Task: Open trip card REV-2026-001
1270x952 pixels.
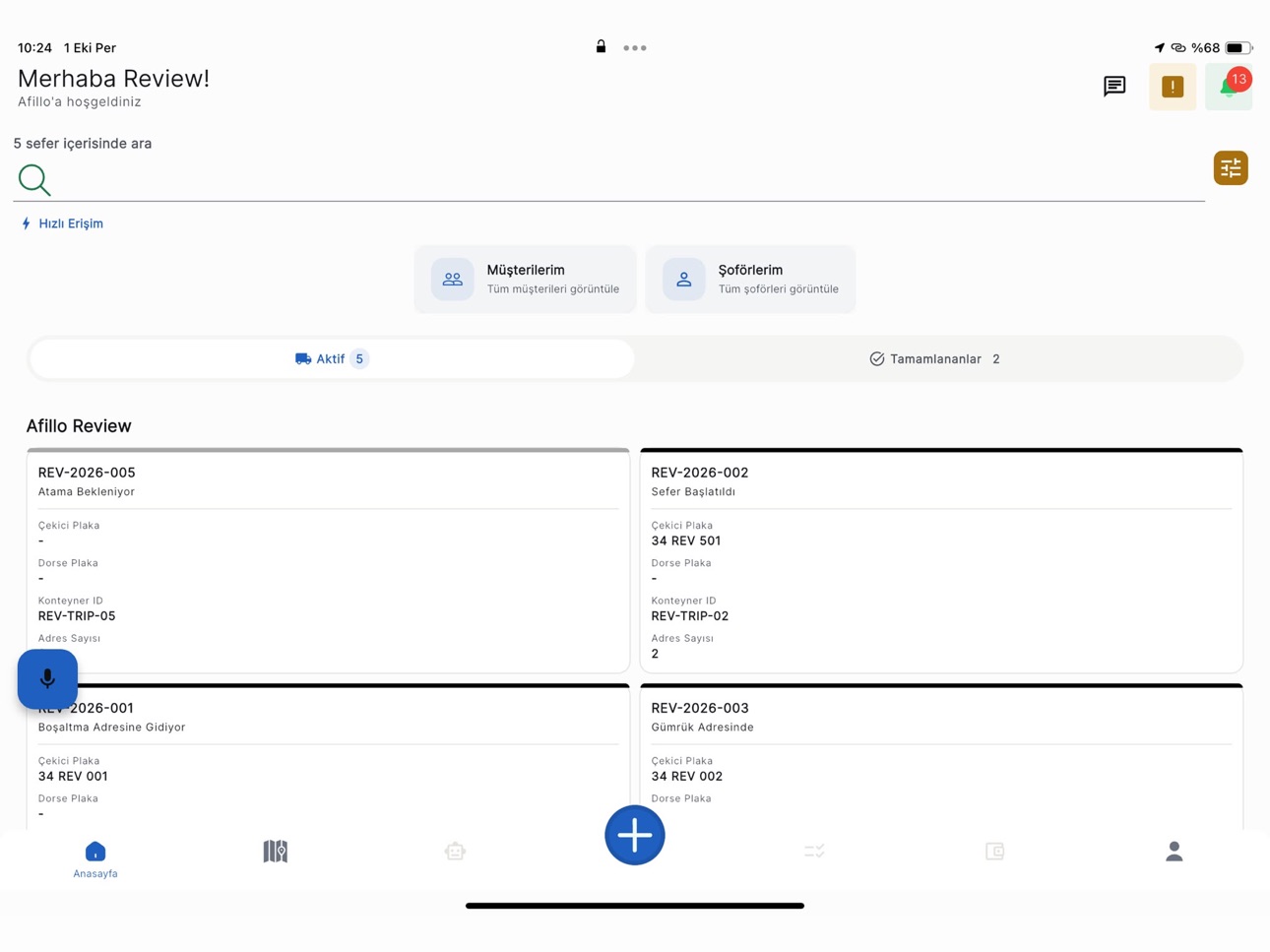Action: pos(328,756)
